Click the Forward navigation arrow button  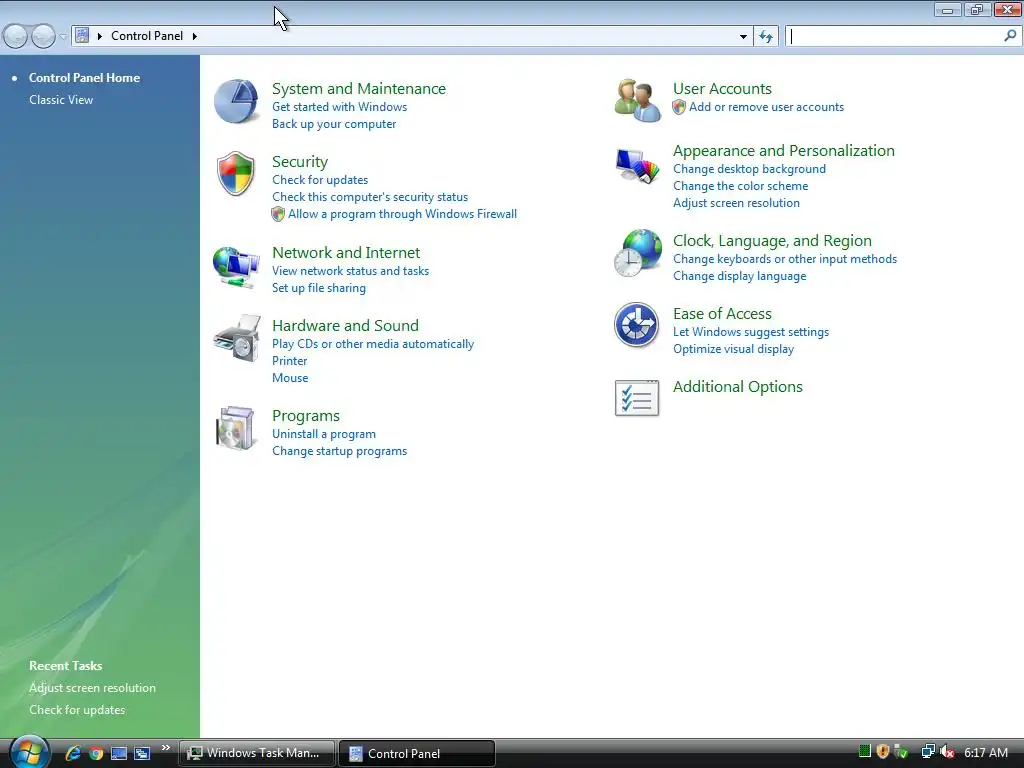[43, 36]
